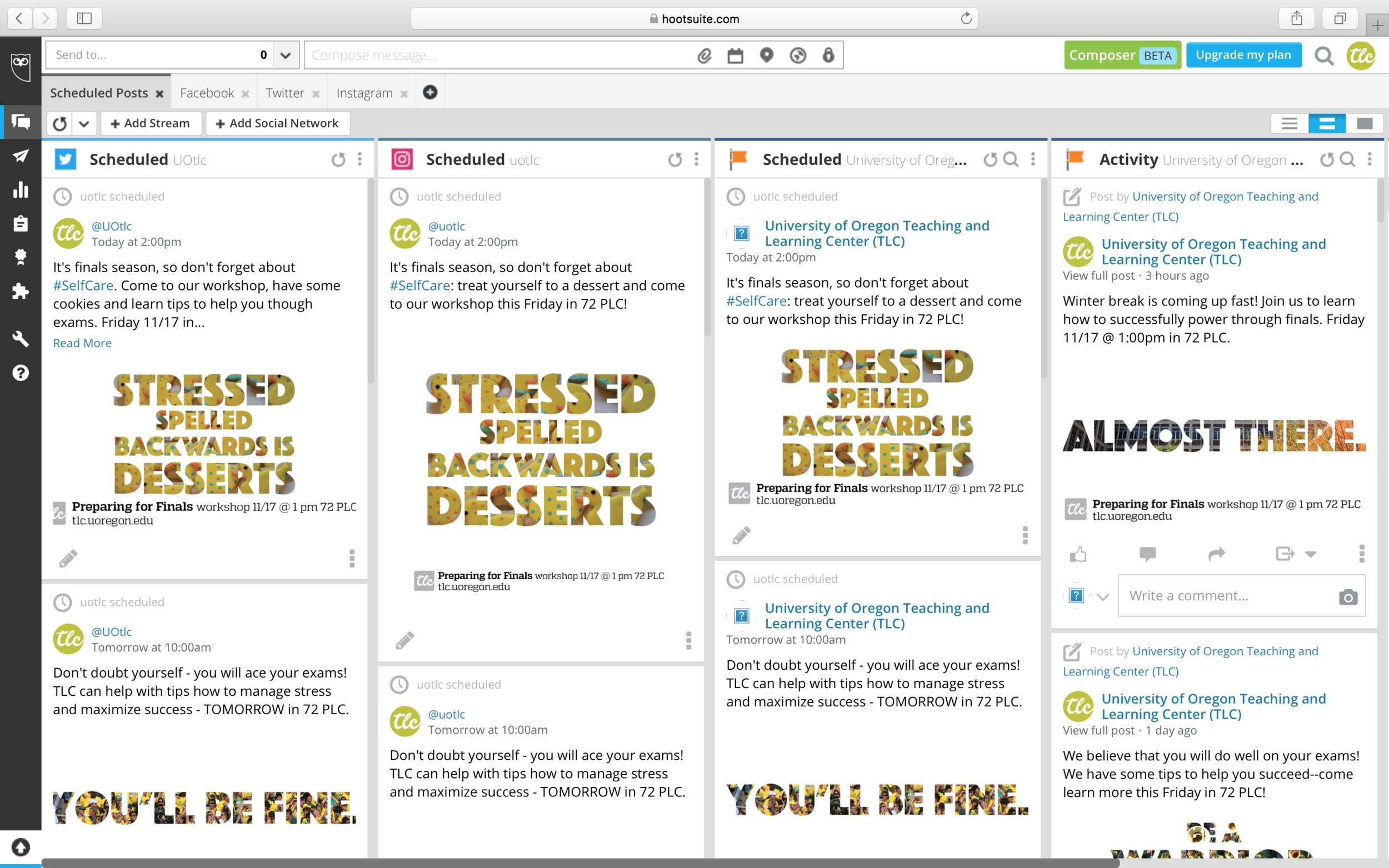Open the search magnifier in header

click(1324, 56)
